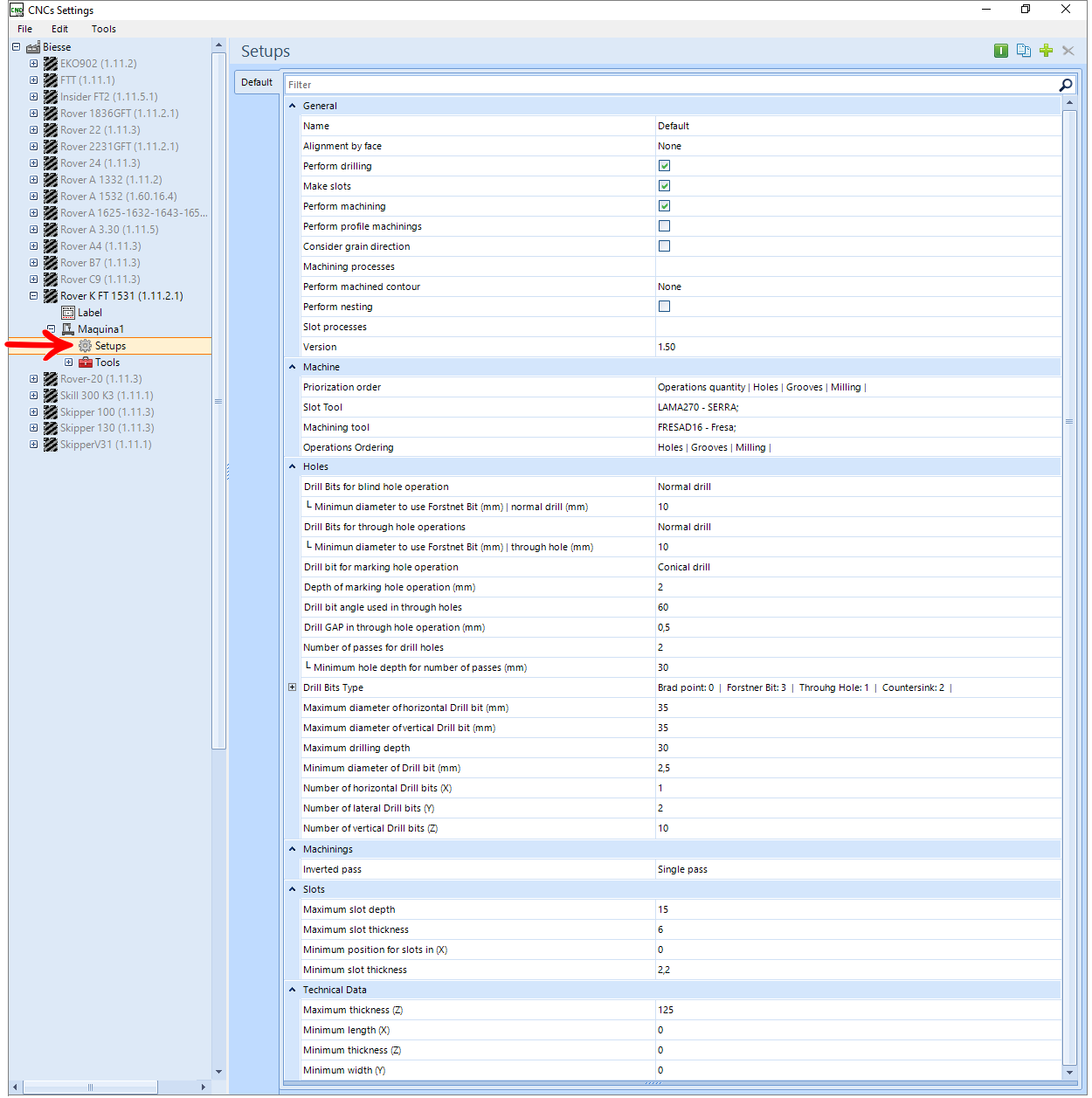Click the Rover K FT 1531 machine icon

51,296
